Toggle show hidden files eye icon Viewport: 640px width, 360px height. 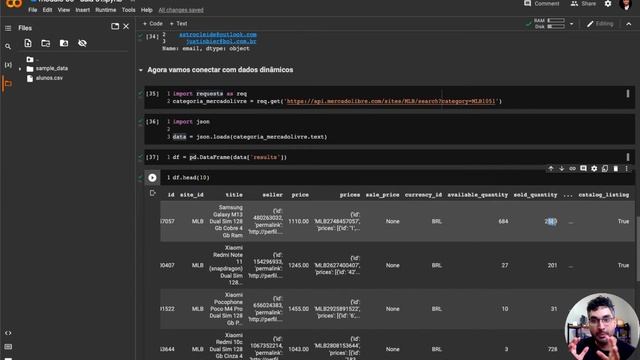tap(82, 43)
